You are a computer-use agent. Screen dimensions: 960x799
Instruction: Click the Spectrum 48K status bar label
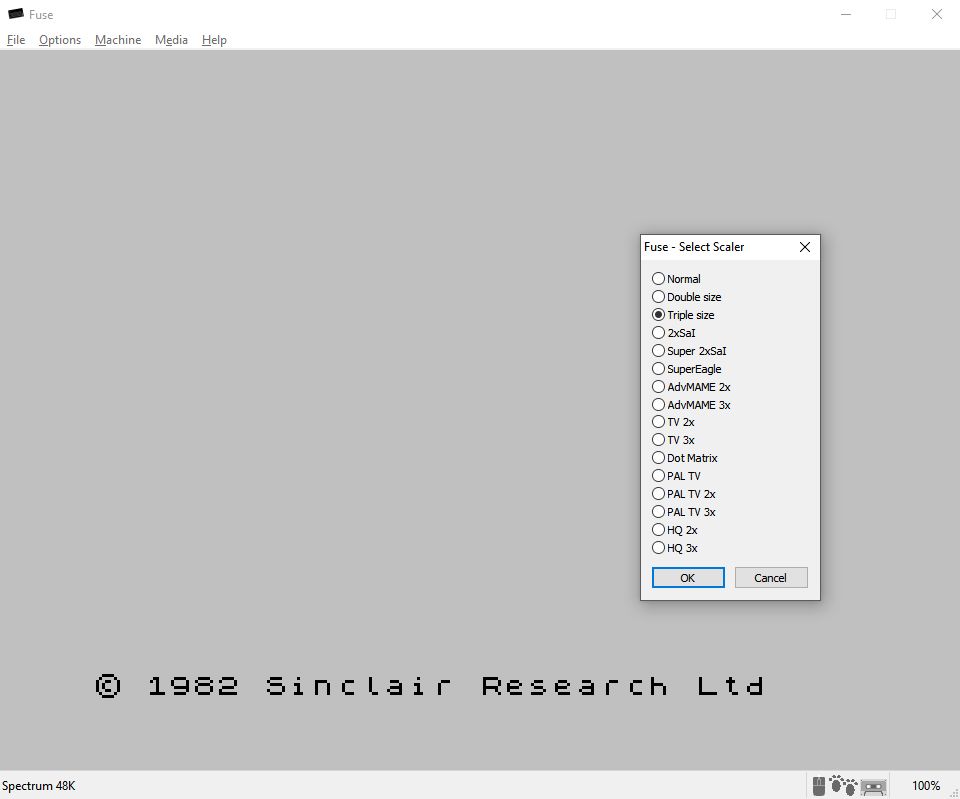pyautogui.click(x=37, y=785)
